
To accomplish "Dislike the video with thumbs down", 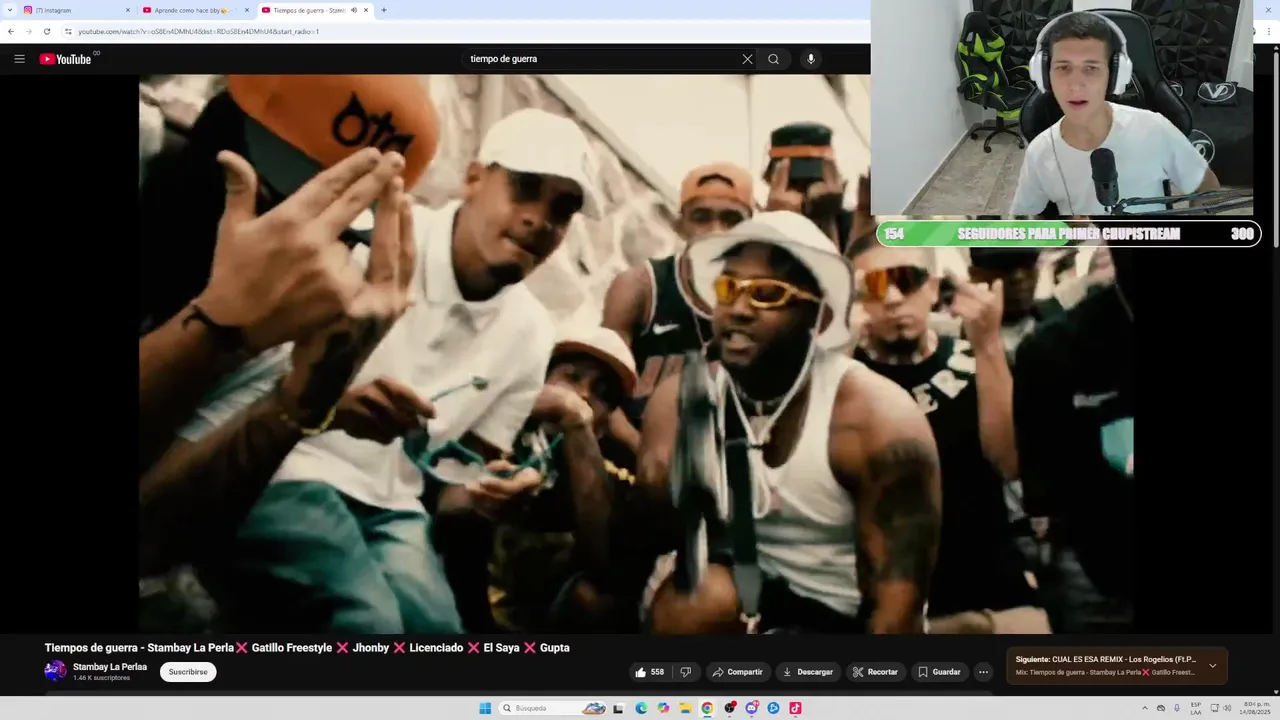I will pos(685,672).
